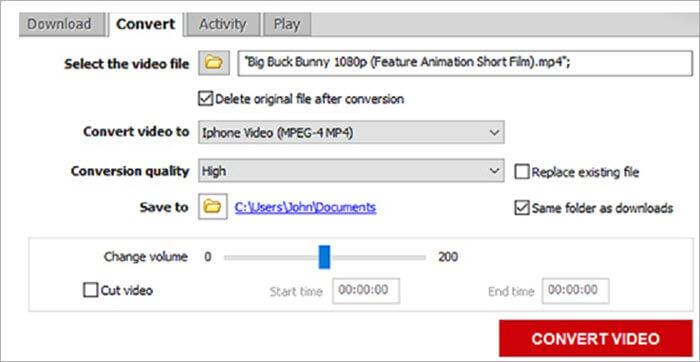The width and height of the screenshot is (700, 362).
Task: Click the Save to label
Action: pyautogui.click(x=164, y=208)
